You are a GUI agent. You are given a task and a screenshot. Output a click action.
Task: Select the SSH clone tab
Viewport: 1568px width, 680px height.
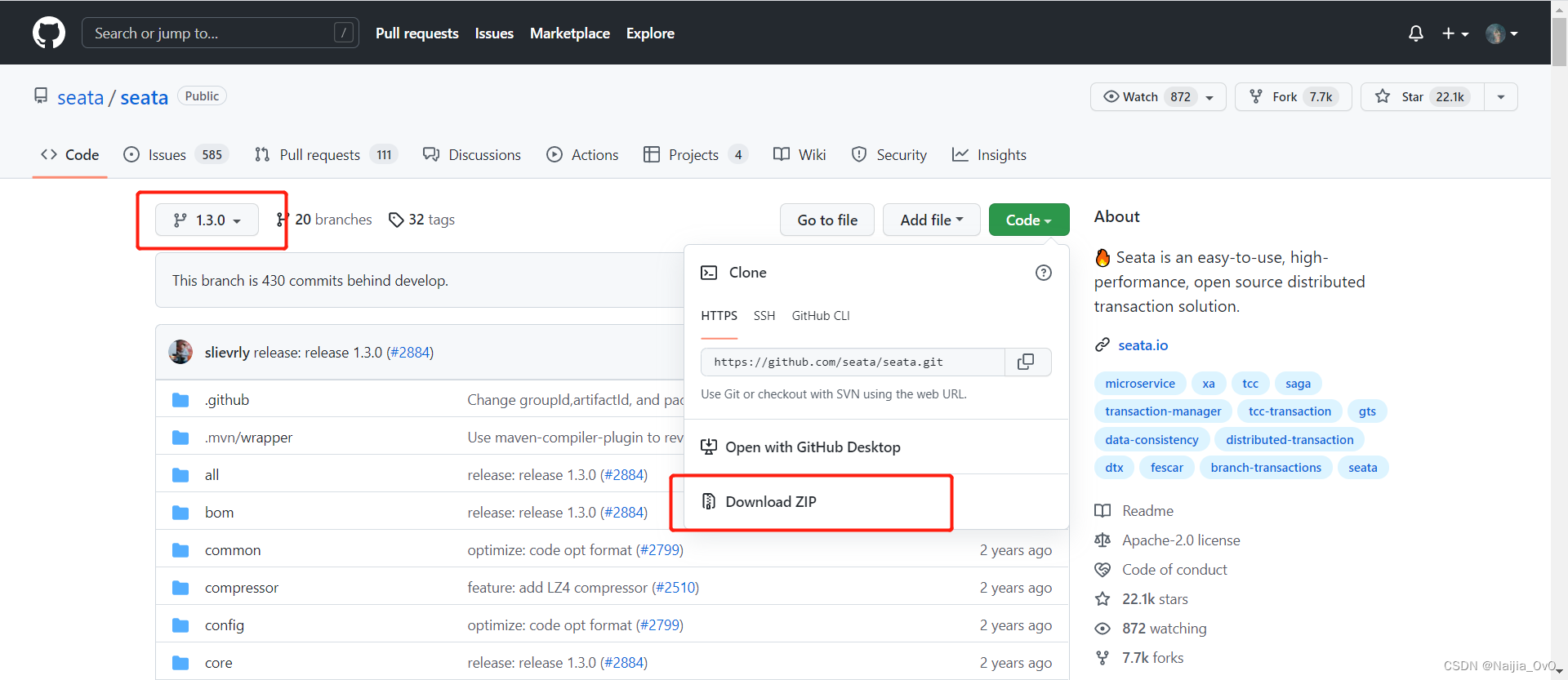tap(764, 316)
